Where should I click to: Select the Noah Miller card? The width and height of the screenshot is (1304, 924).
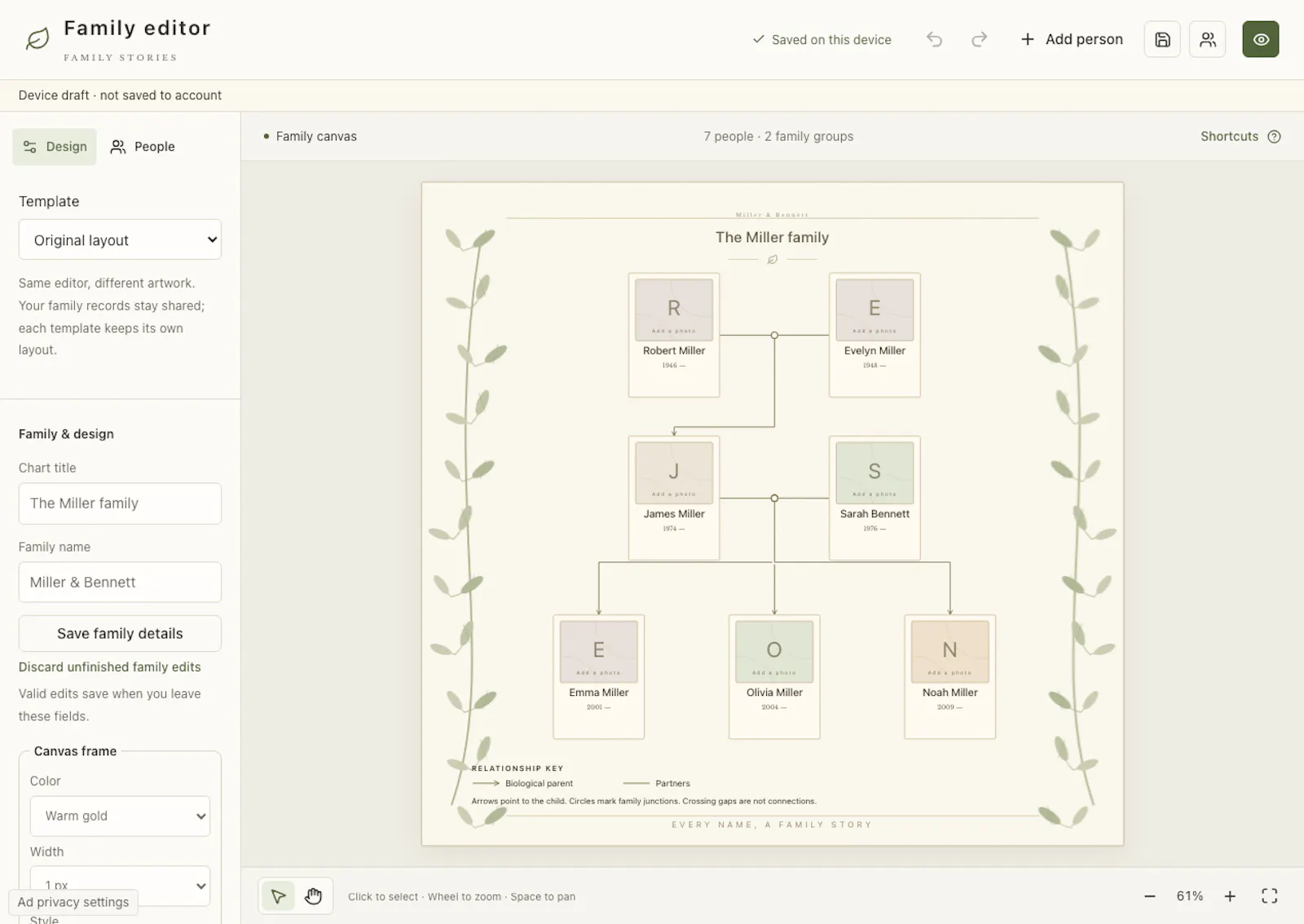[950, 676]
